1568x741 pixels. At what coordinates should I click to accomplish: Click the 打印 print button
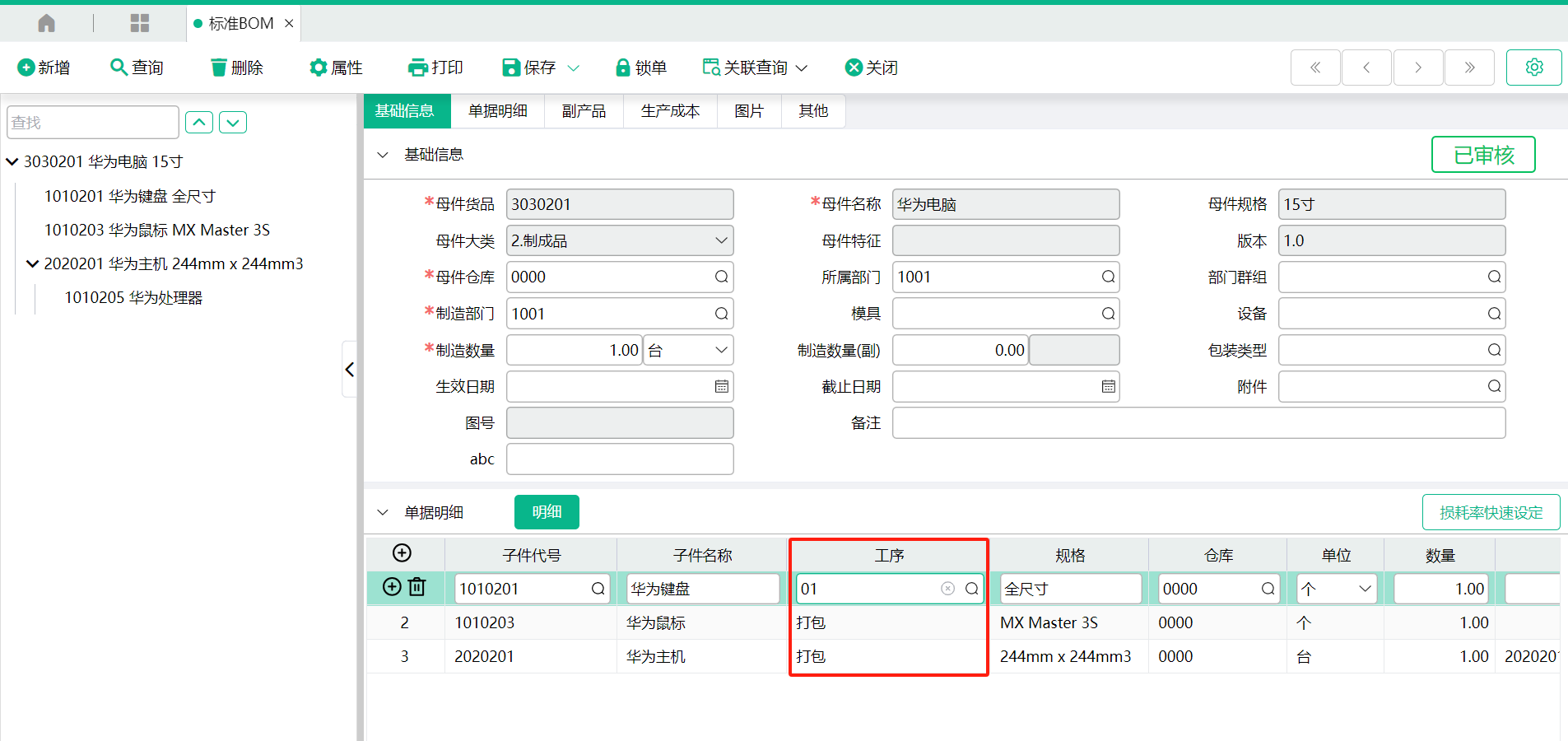(x=436, y=68)
